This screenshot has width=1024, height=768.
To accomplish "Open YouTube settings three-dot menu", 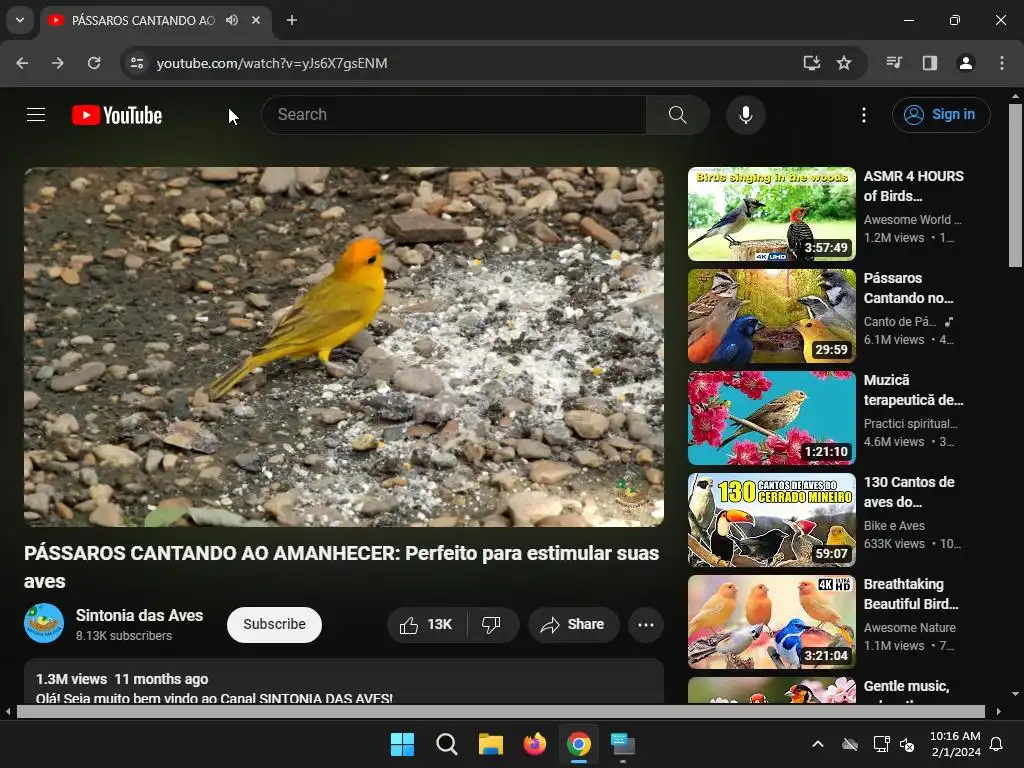I will (863, 115).
